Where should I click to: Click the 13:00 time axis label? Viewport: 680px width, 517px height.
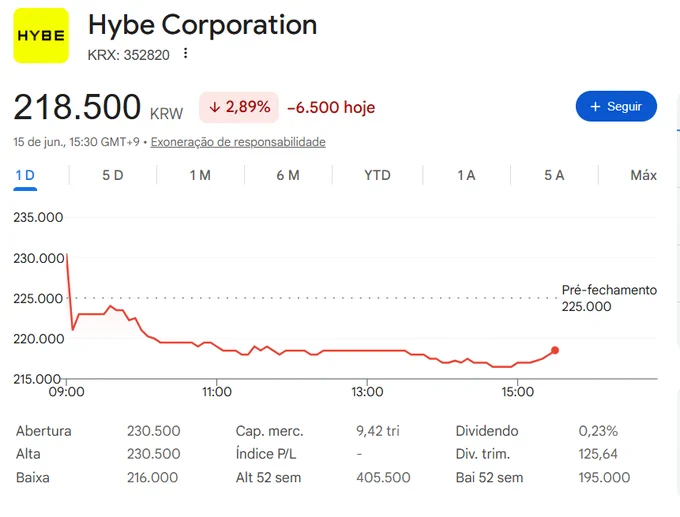(x=367, y=392)
